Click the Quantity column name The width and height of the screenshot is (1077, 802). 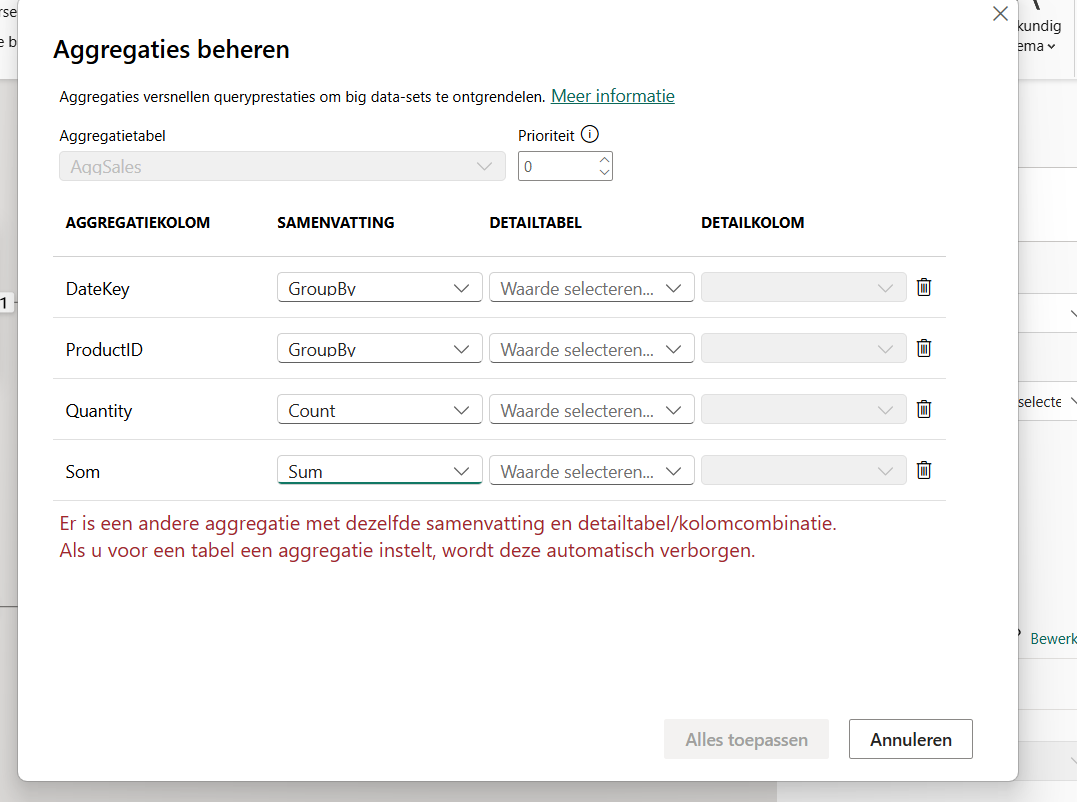(99, 411)
